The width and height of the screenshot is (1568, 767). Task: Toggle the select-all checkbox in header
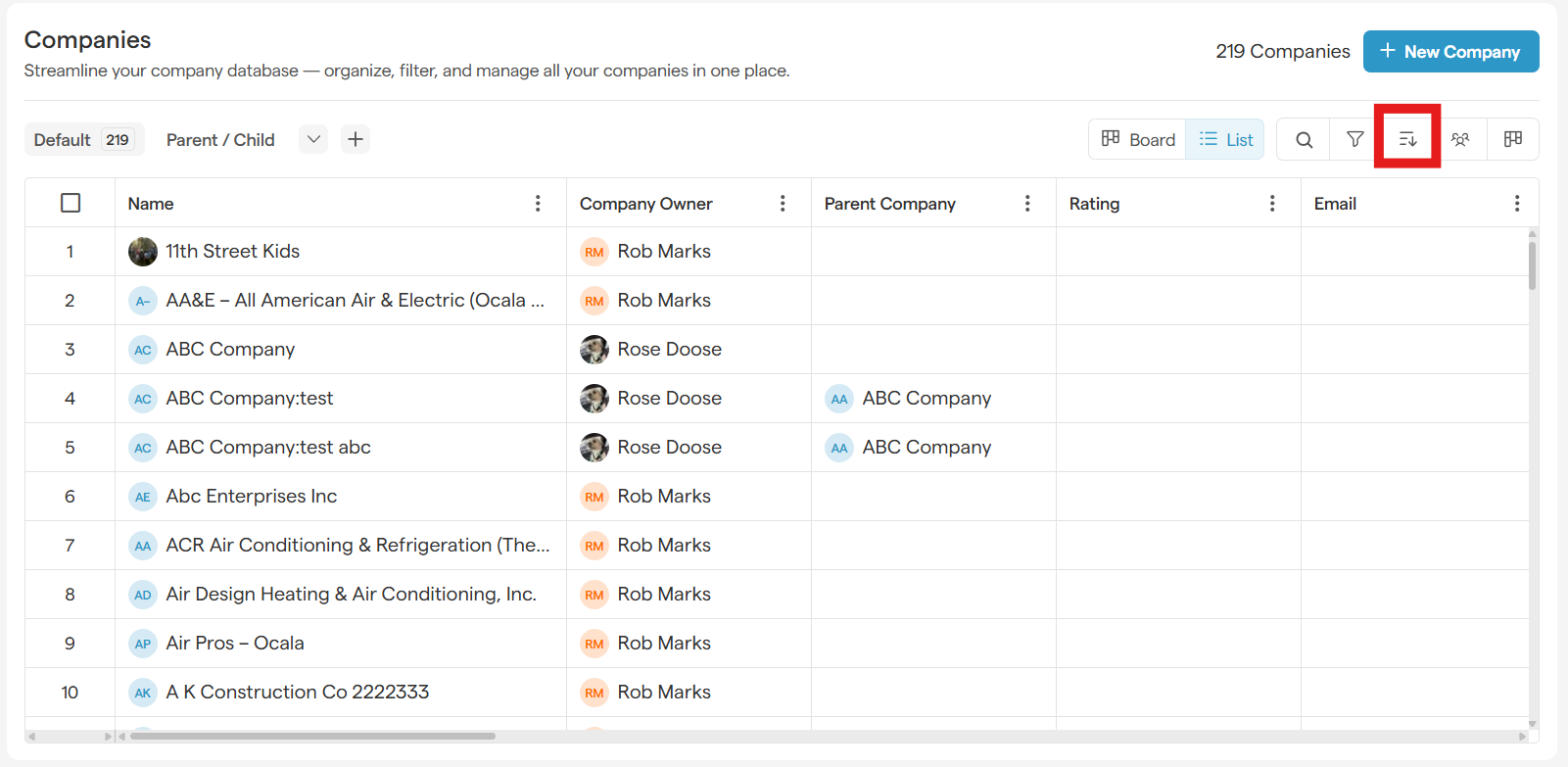pyautogui.click(x=71, y=203)
